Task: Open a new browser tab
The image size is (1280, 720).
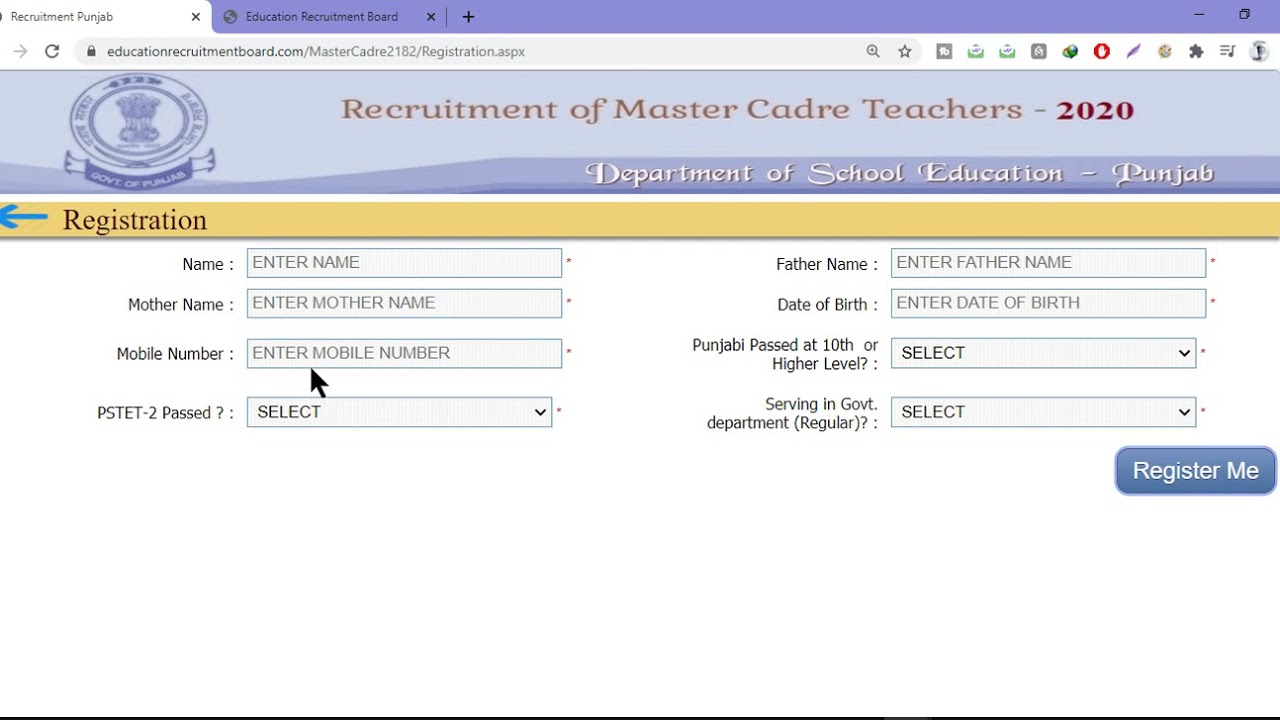Action: tap(468, 16)
